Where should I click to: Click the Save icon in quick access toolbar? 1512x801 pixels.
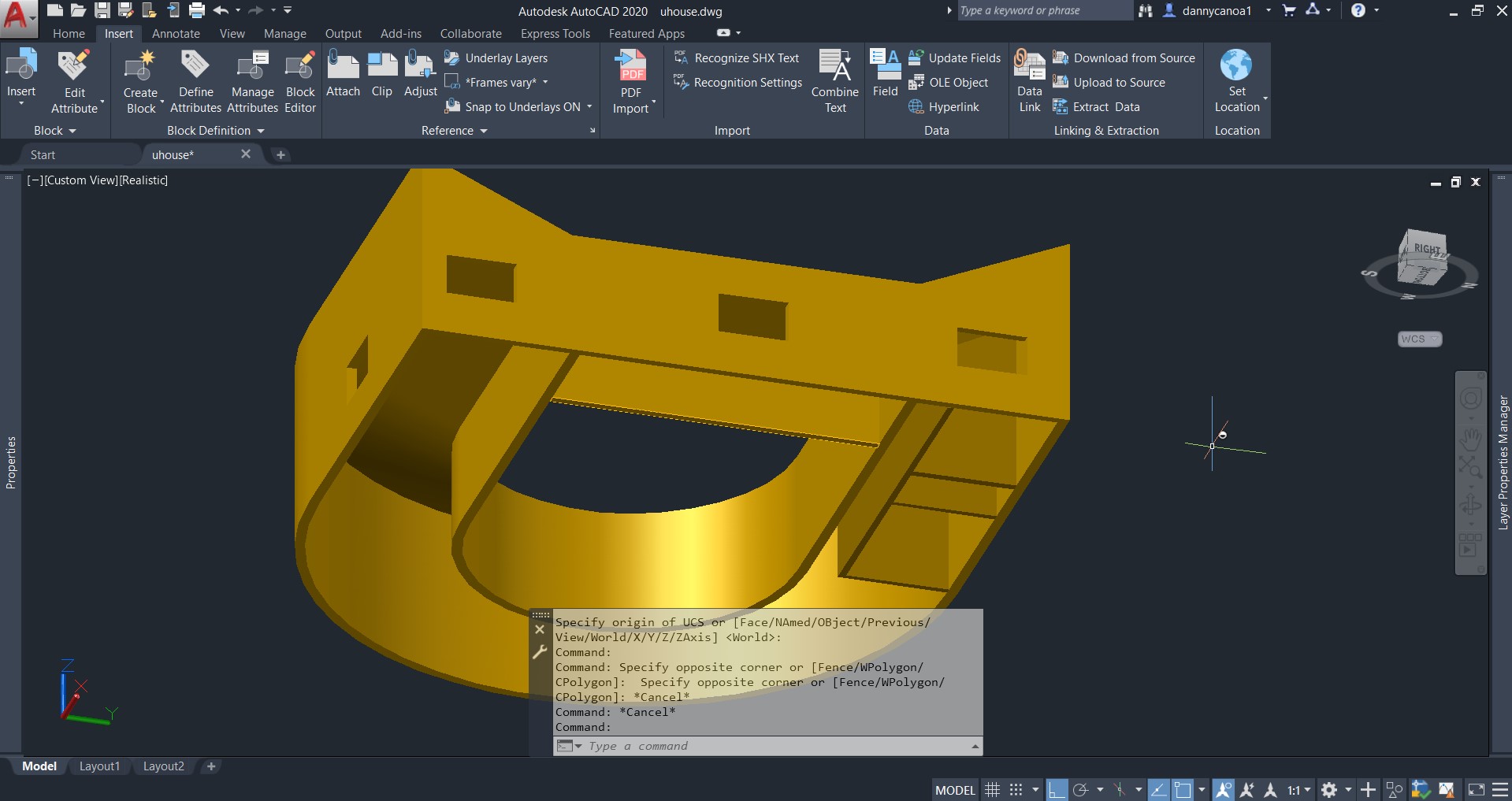(102, 10)
